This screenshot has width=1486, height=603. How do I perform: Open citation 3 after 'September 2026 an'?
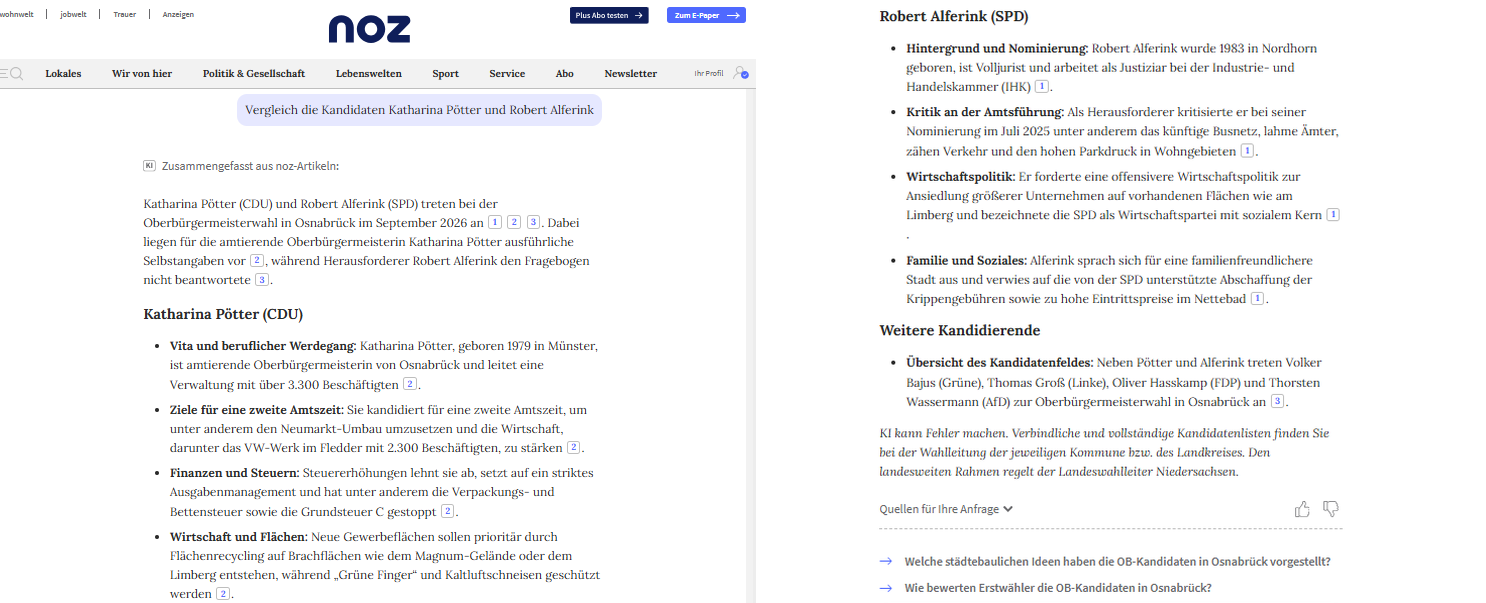(533, 222)
